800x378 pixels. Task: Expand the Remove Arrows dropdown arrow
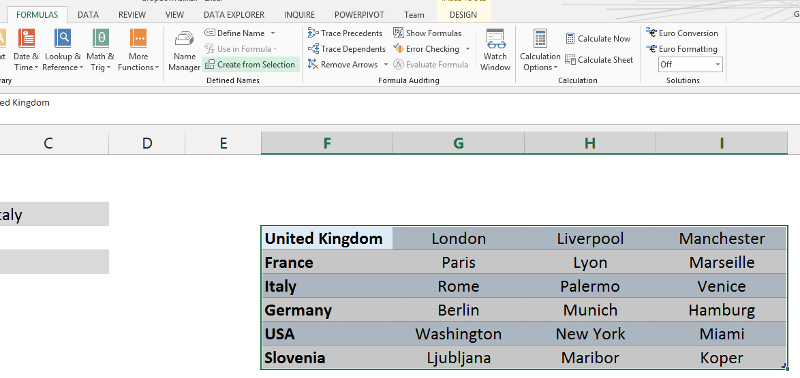coord(386,65)
